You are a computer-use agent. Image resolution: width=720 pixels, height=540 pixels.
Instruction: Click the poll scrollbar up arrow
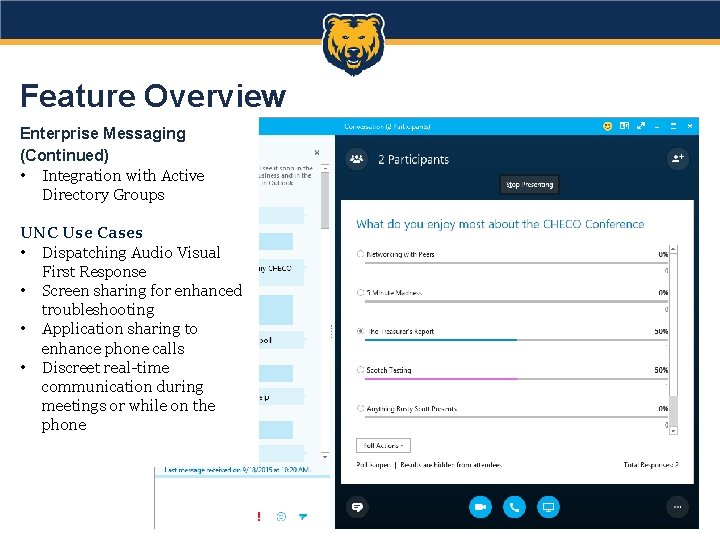click(674, 249)
